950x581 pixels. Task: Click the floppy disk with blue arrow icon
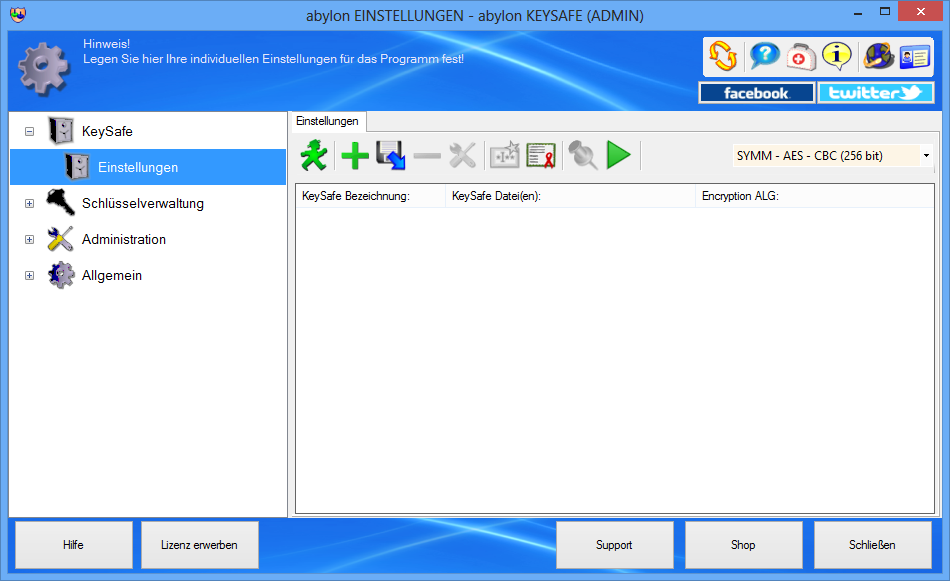click(390, 155)
